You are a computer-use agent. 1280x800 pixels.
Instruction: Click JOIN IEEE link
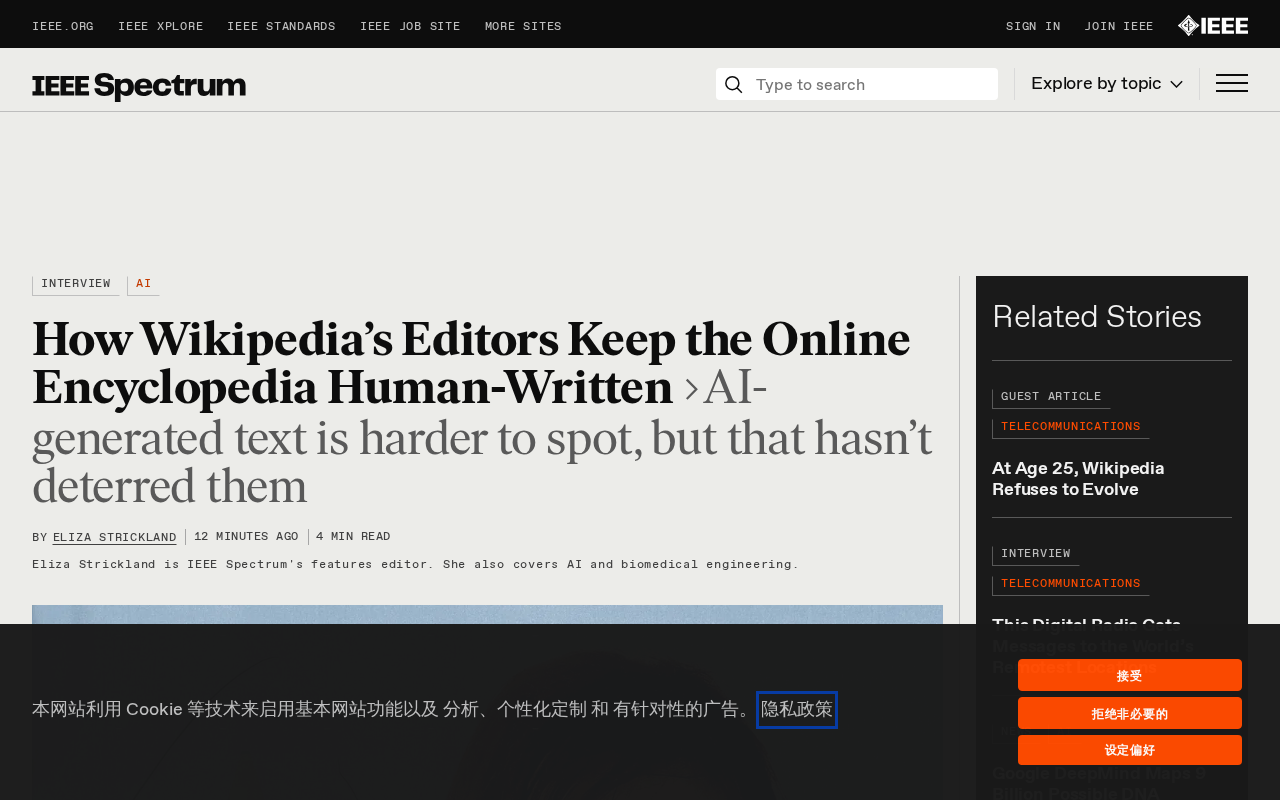1119,27
